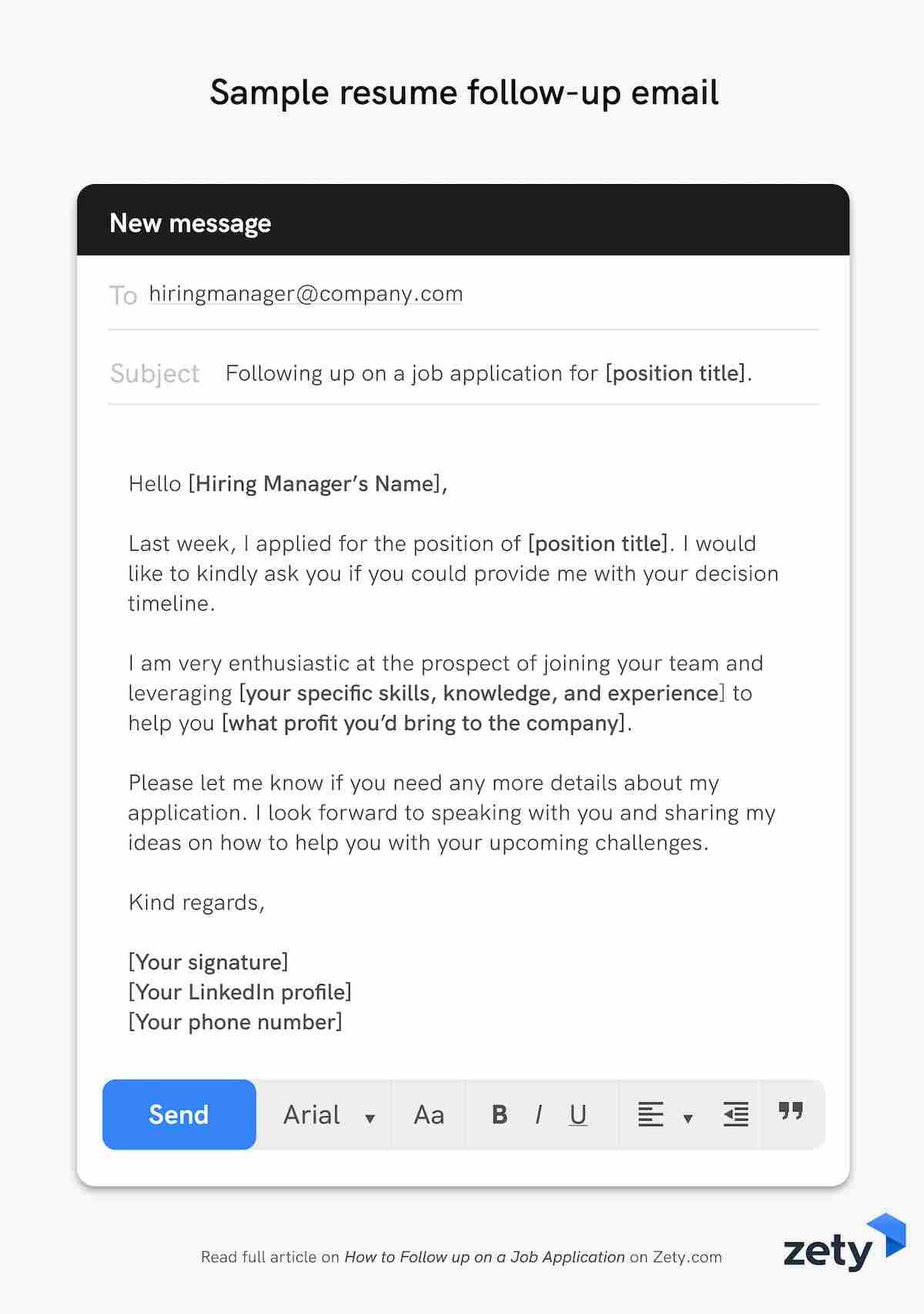Viewport: 924px width, 1314px height.
Task: Click the Subject line field
Action: (x=488, y=374)
